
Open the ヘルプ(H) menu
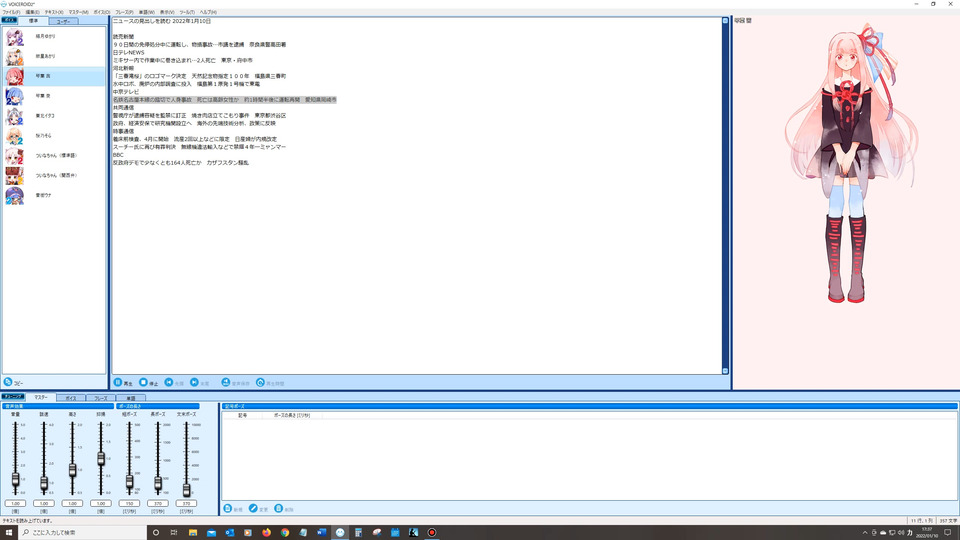(x=208, y=12)
